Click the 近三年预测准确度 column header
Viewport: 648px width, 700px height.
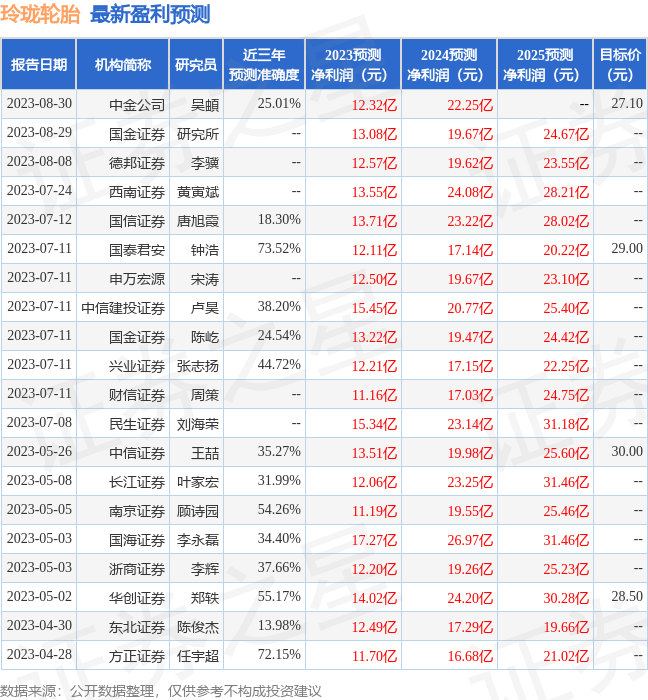tap(264, 65)
